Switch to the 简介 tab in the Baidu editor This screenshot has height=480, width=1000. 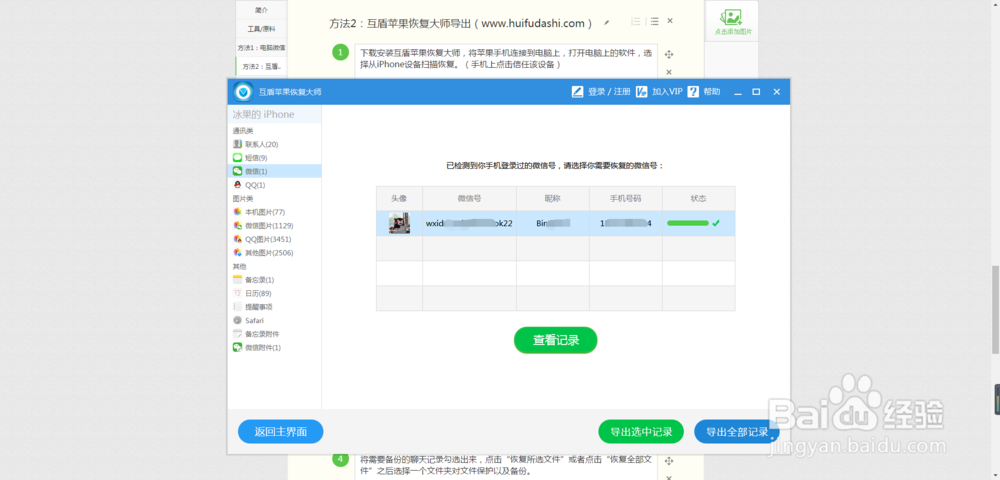point(261,10)
